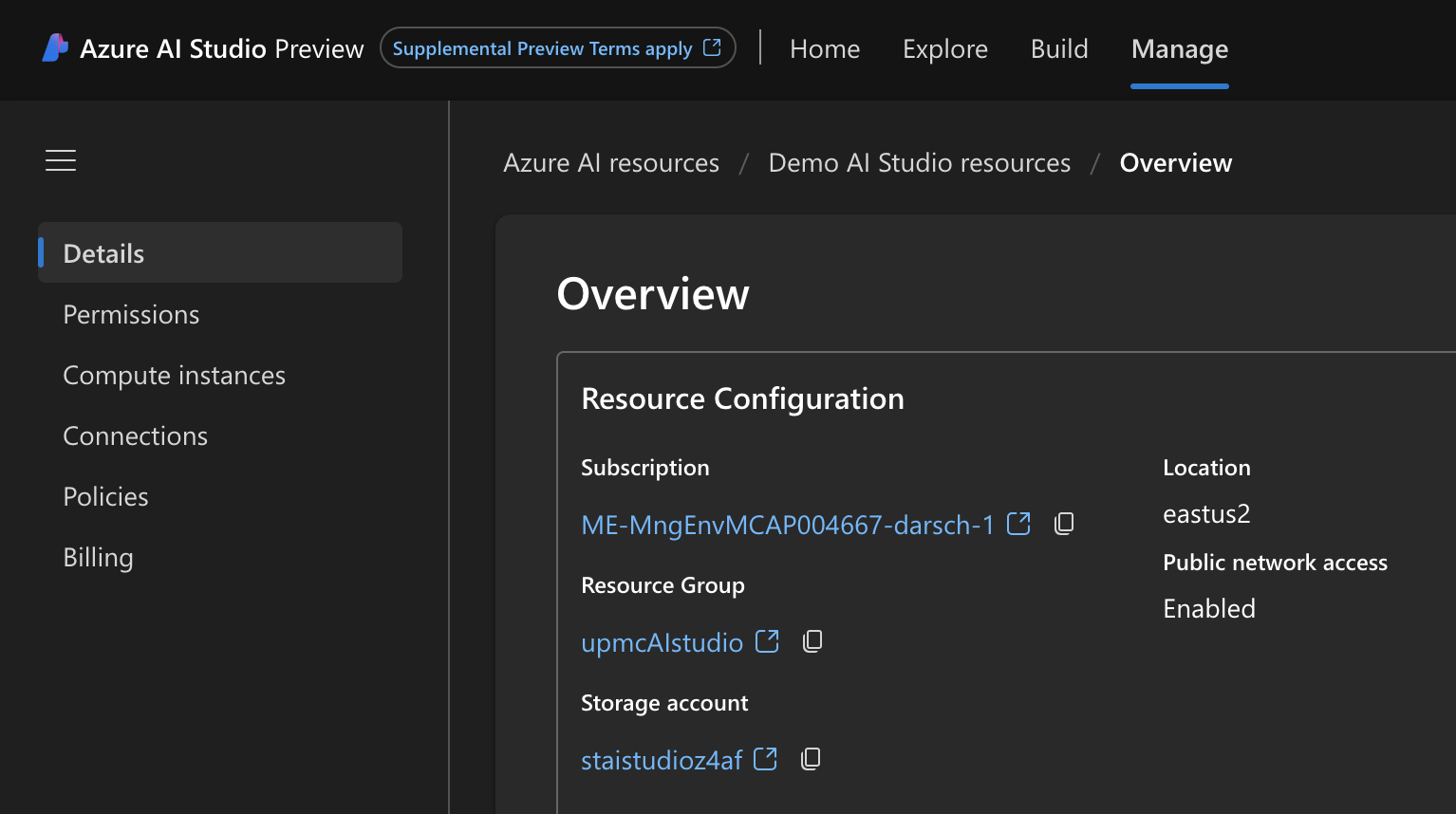1456x814 pixels.
Task: Click the Azure AI Studio logo icon
Action: (55, 48)
